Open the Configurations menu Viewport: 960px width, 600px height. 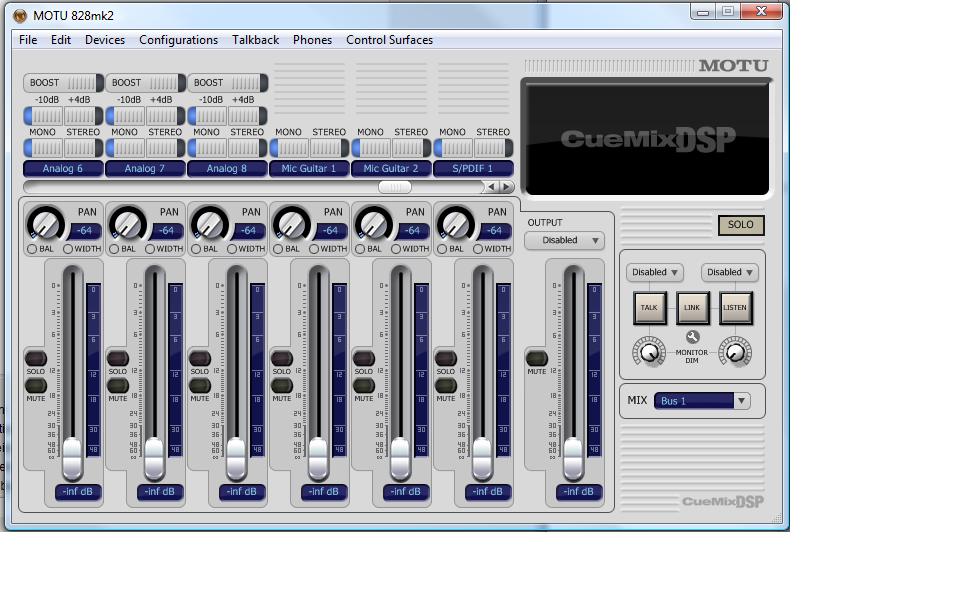178,40
